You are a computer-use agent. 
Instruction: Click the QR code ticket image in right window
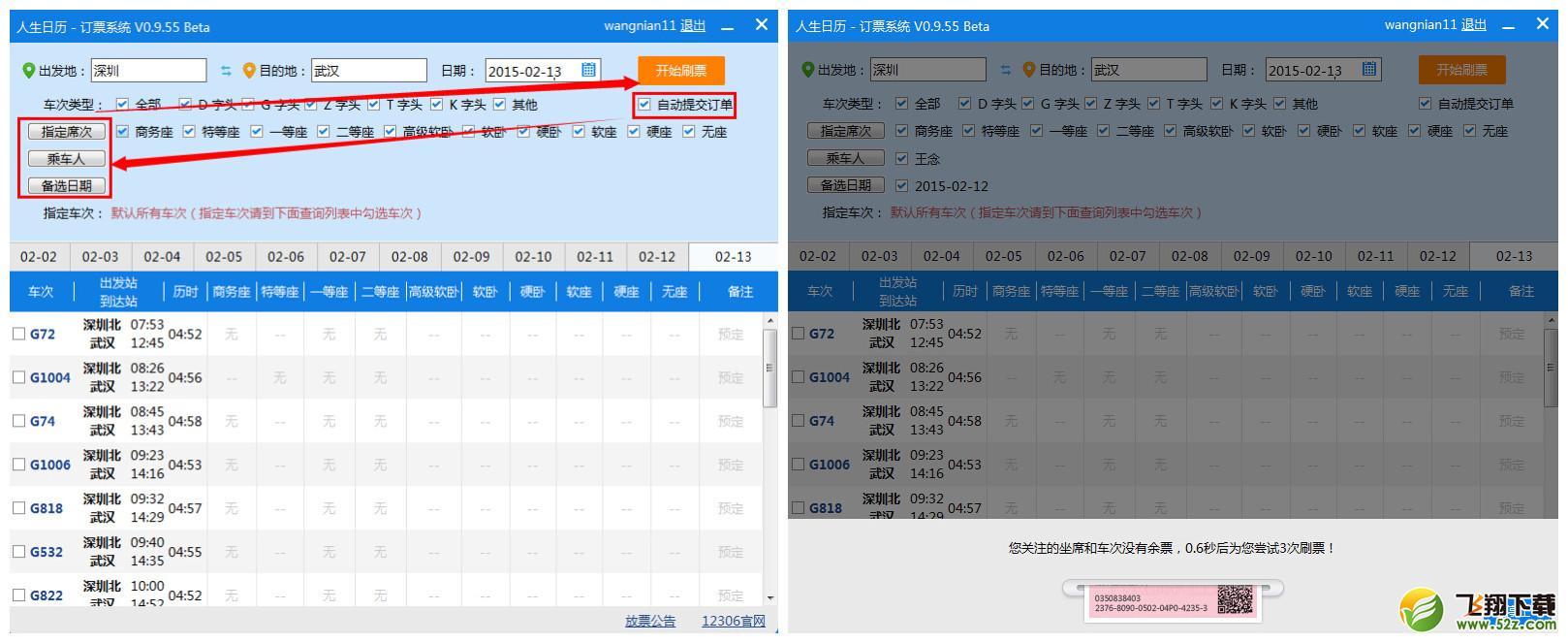tap(1235, 601)
